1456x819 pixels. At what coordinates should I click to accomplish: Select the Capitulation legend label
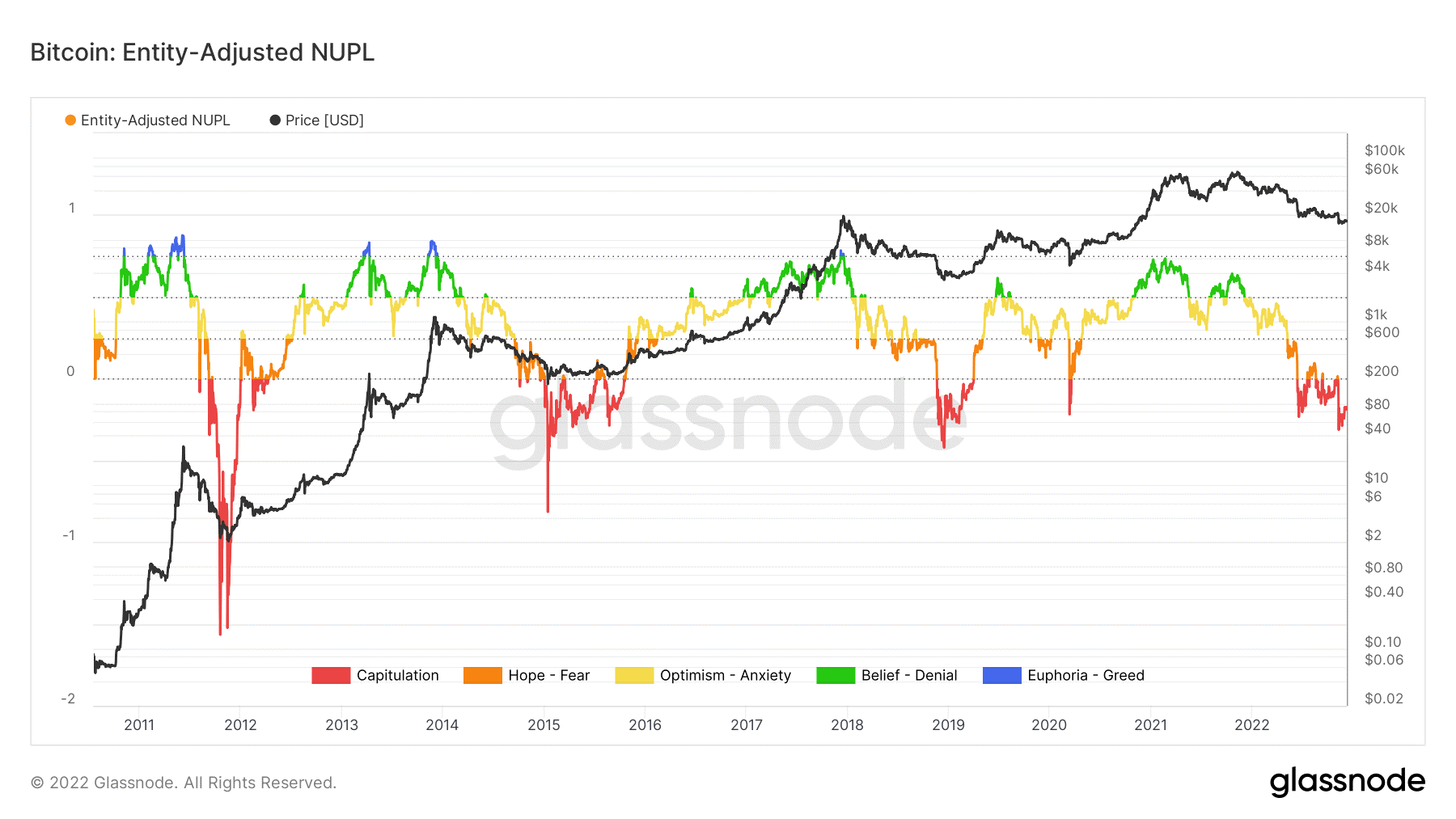(398, 675)
